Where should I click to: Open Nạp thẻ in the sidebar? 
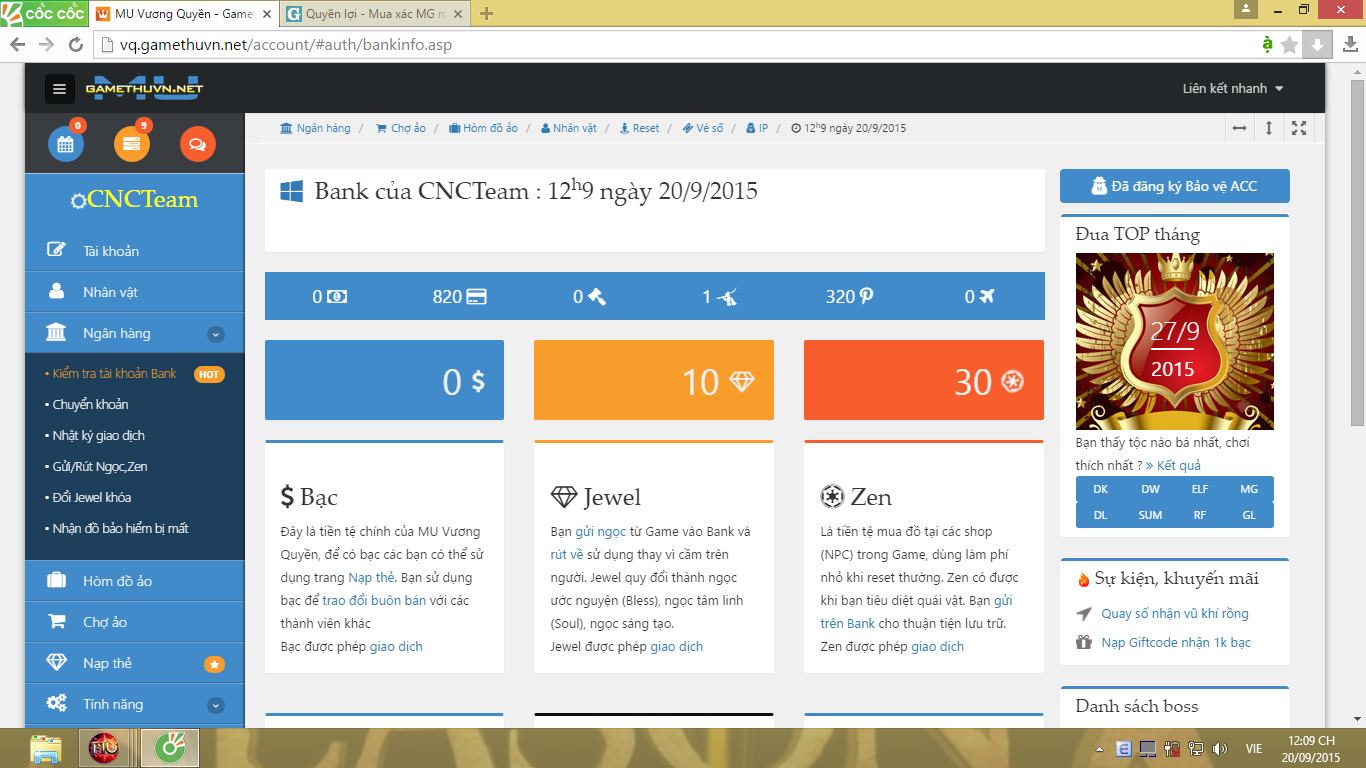click(x=134, y=663)
